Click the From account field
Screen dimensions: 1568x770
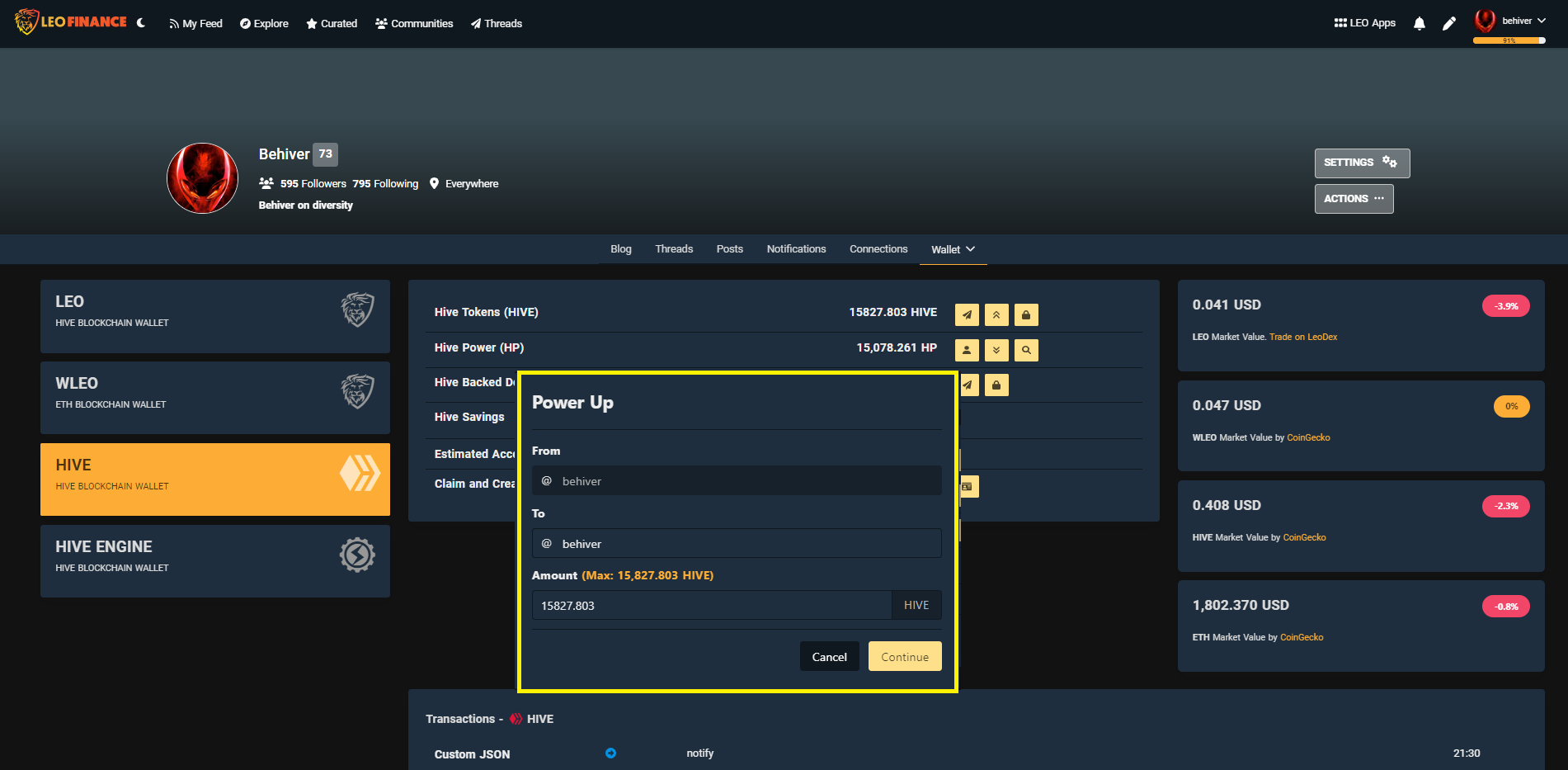737,481
